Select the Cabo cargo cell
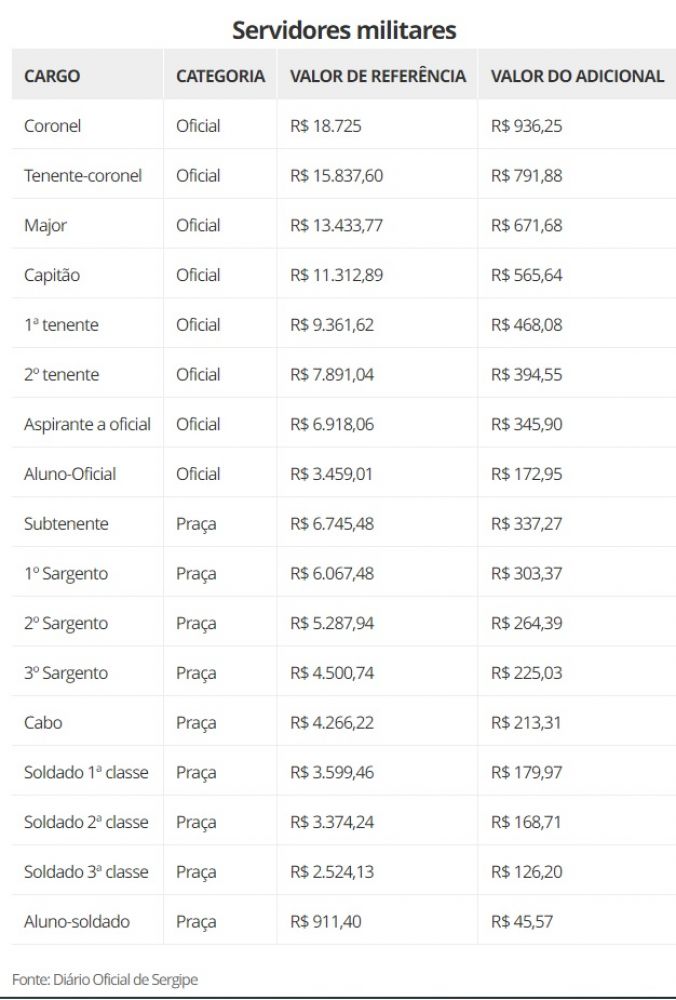The width and height of the screenshot is (676, 1000). [x=43, y=723]
